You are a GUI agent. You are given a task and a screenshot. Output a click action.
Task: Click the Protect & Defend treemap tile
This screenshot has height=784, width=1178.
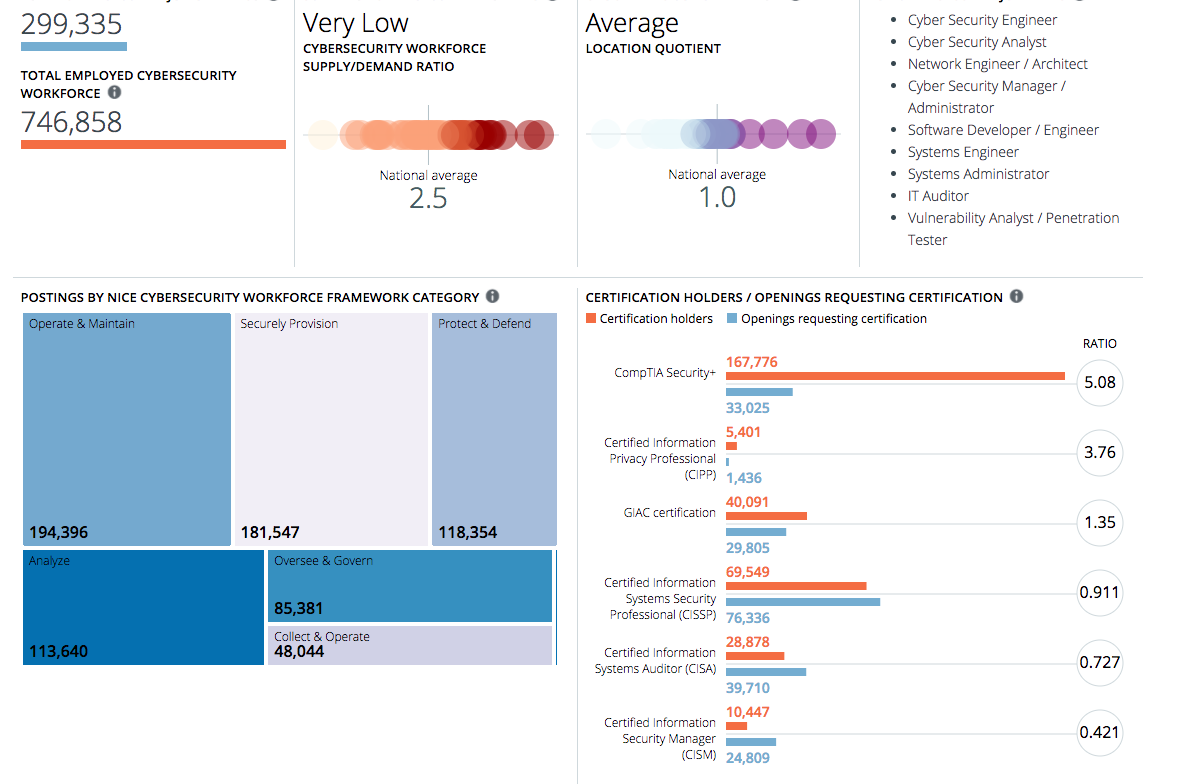click(494, 429)
